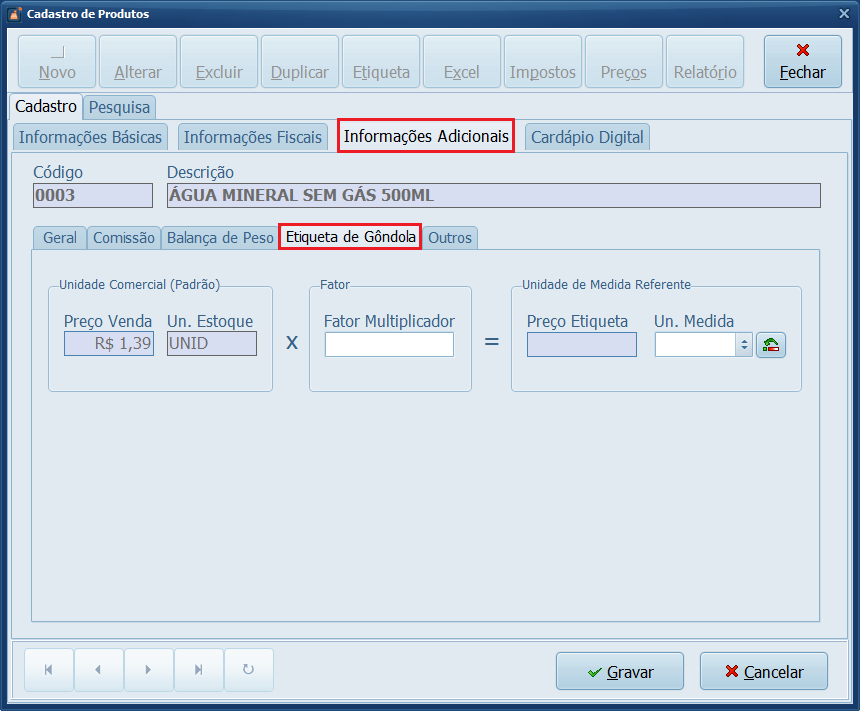Go to the previous record
The width and height of the screenshot is (860, 711).
pos(98,671)
